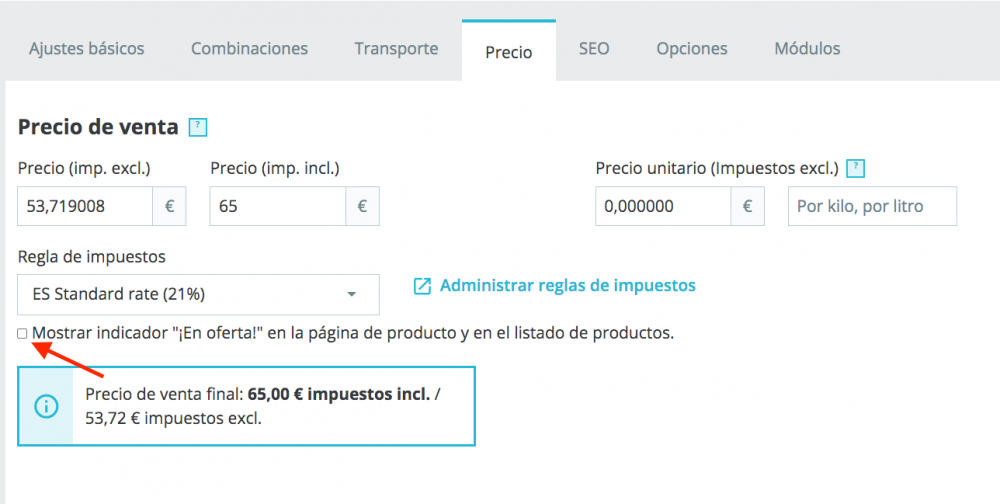Image resolution: width=1000 pixels, height=504 pixels.
Task: Click the Por kilo, por litro field
Action: [x=872, y=207]
